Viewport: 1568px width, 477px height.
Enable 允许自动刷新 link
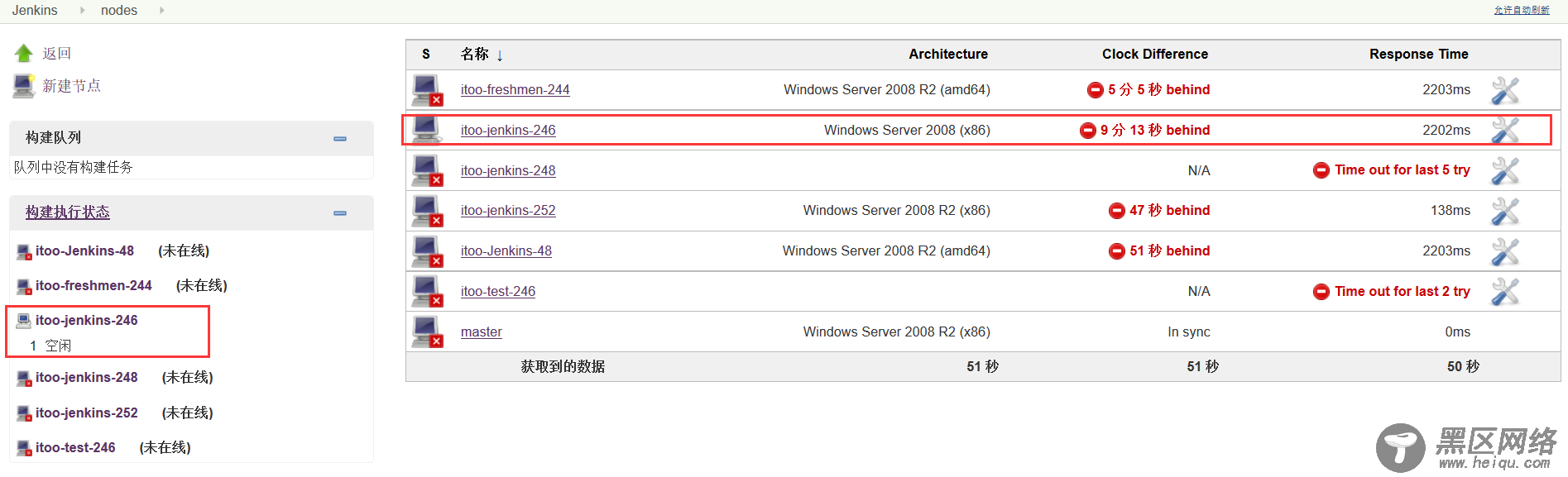coord(1522,10)
